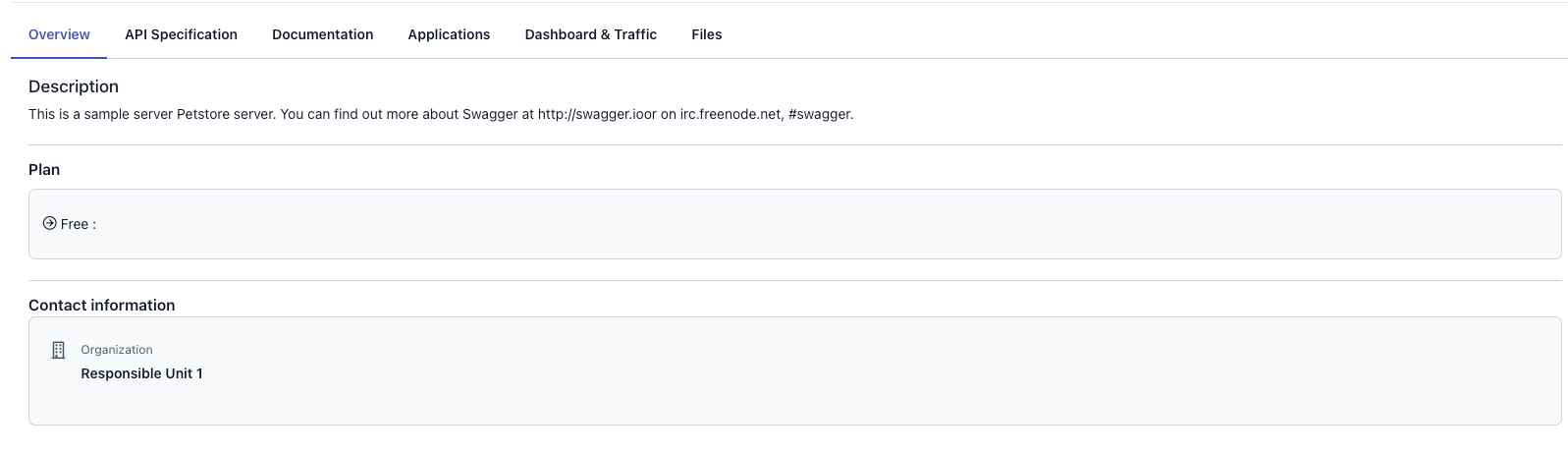Viewport: 1568px width, 453px height.
Task: Click the arrow circle icon beside Free
Action: tap(49, 224)
